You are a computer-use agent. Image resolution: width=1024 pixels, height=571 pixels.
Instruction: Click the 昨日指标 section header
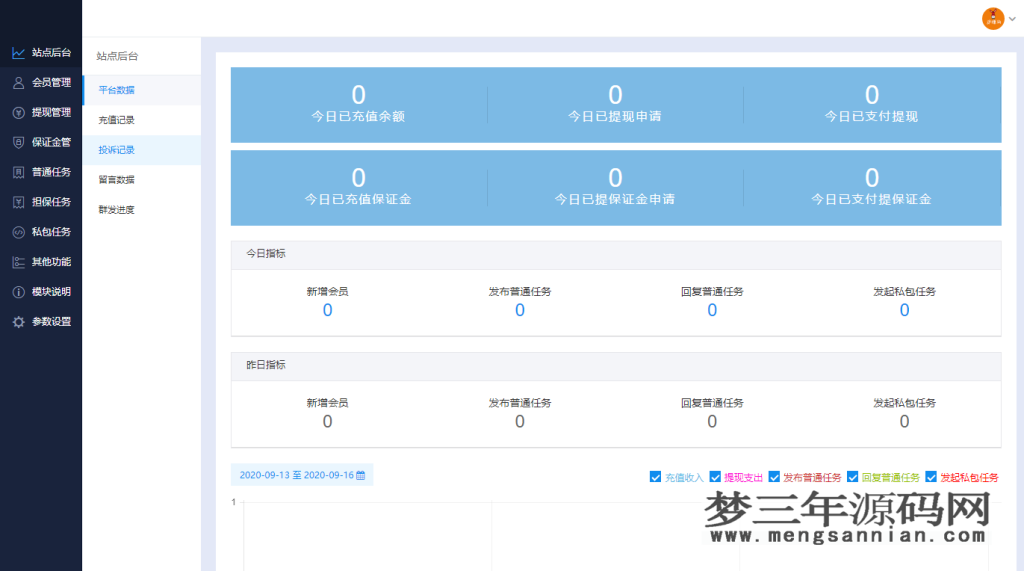(616, 366)
